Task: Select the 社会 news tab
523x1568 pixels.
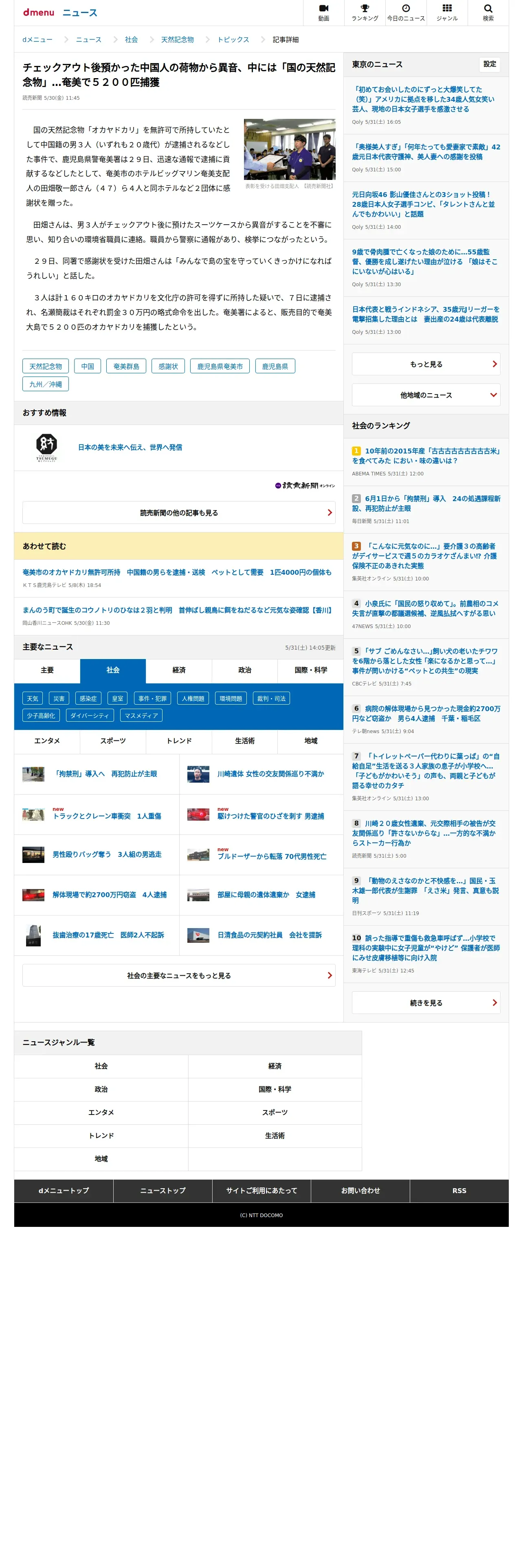Action: pos(113,670)
